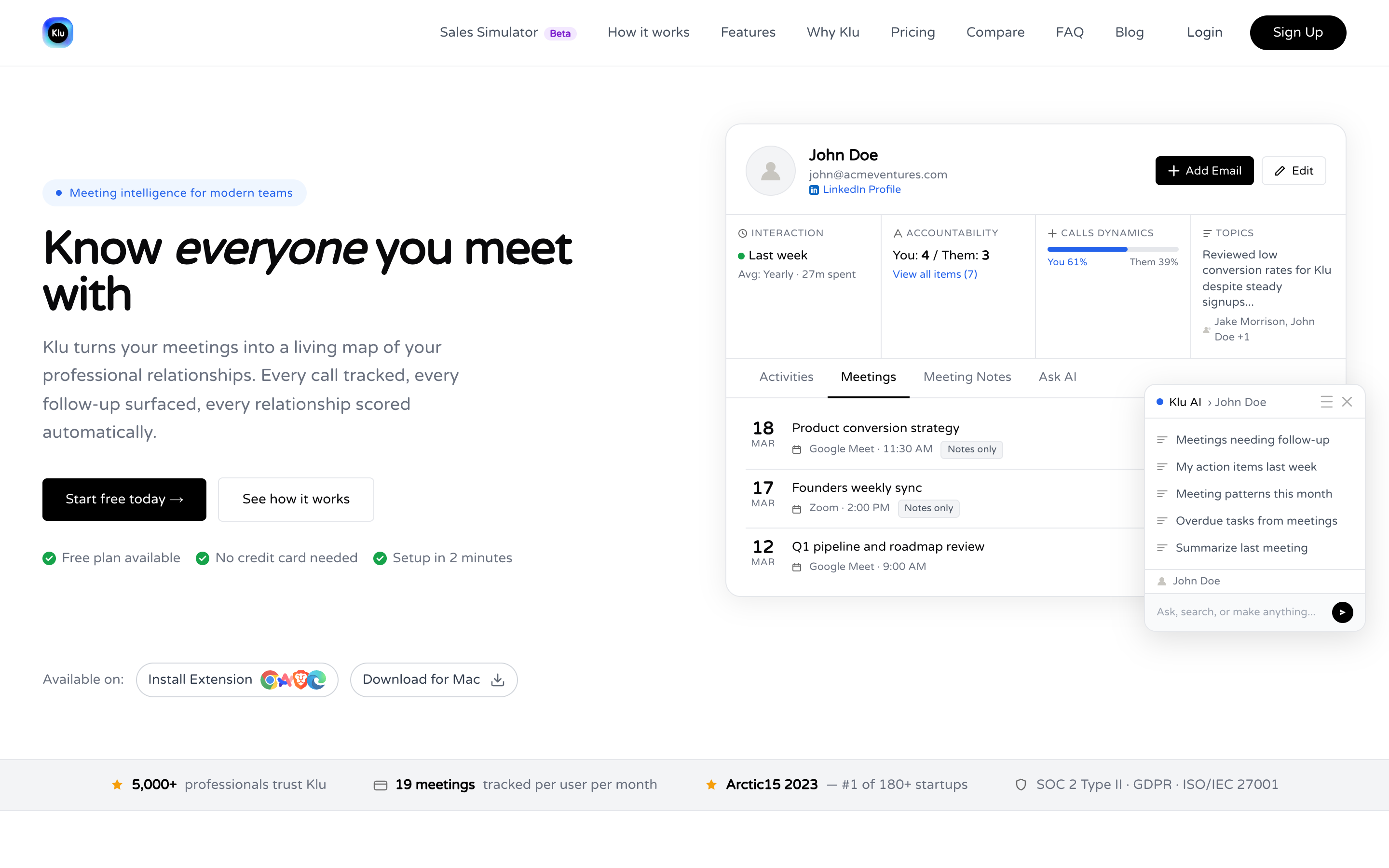This screenshot has width=1389, height=868.
Task: Click View all items (7) link
Action: point(934,274)
